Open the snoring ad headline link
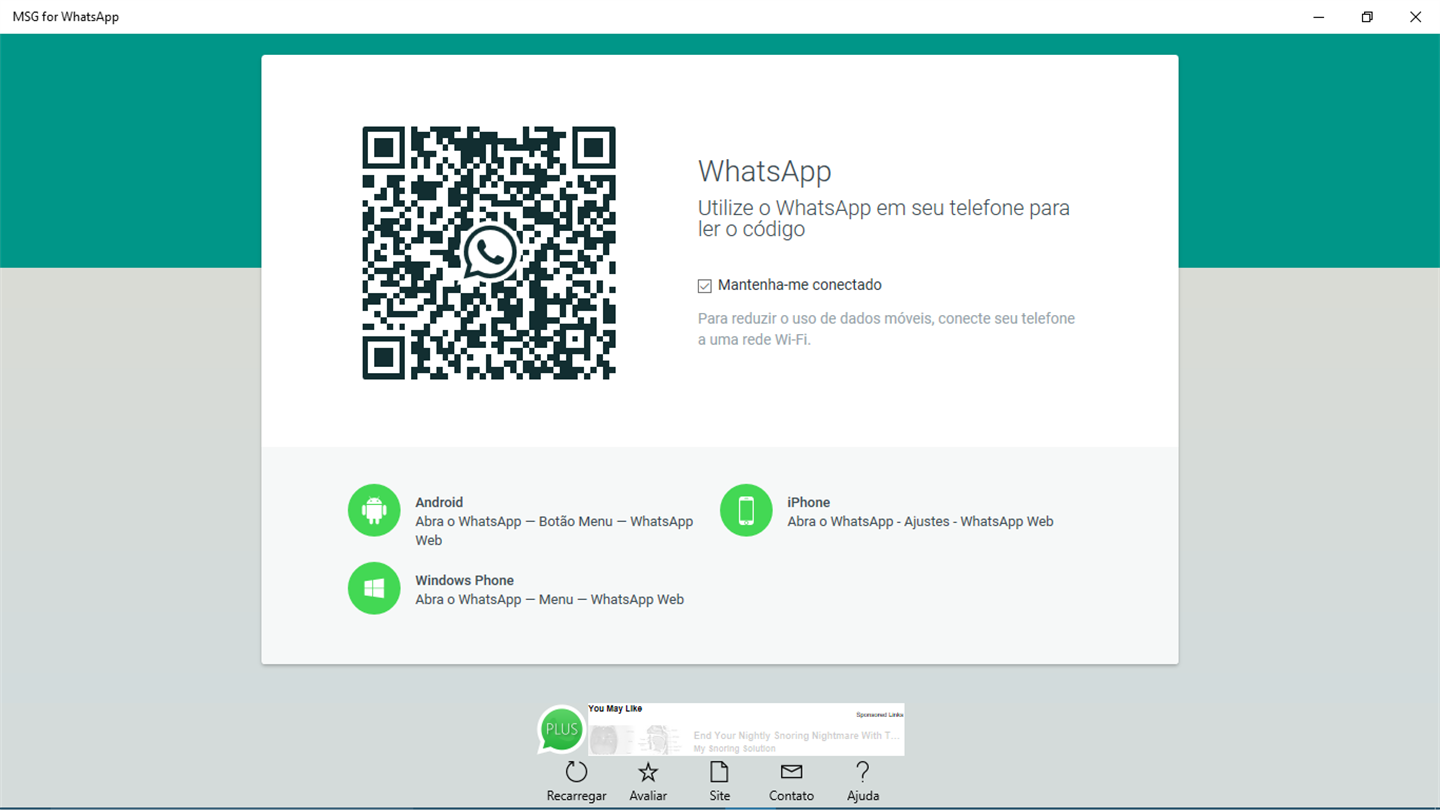Viewport: 1440px width, 810px height. coord(796,736)
